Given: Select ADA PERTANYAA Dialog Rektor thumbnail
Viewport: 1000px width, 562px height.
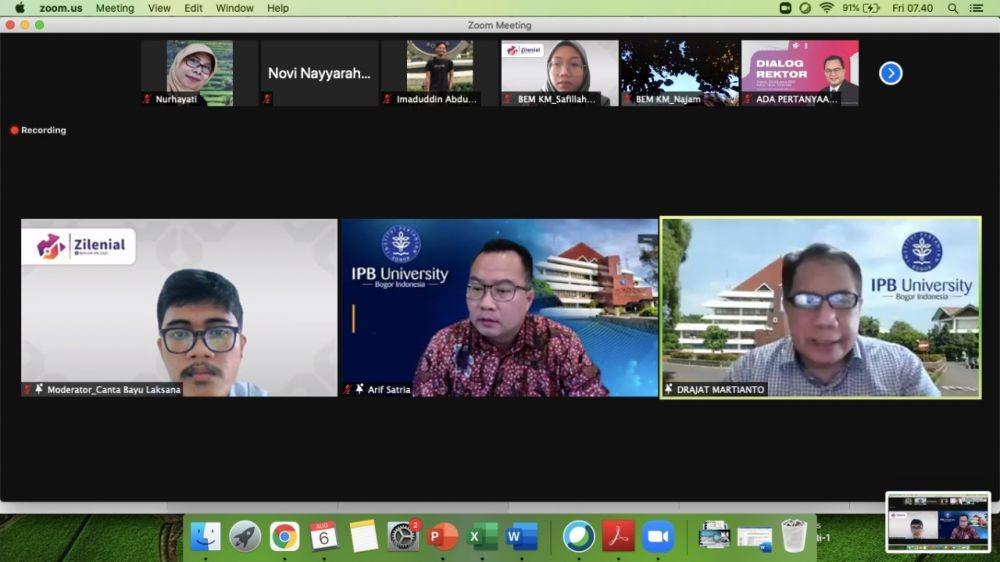Looking at the screenshot, I should 800,73.
